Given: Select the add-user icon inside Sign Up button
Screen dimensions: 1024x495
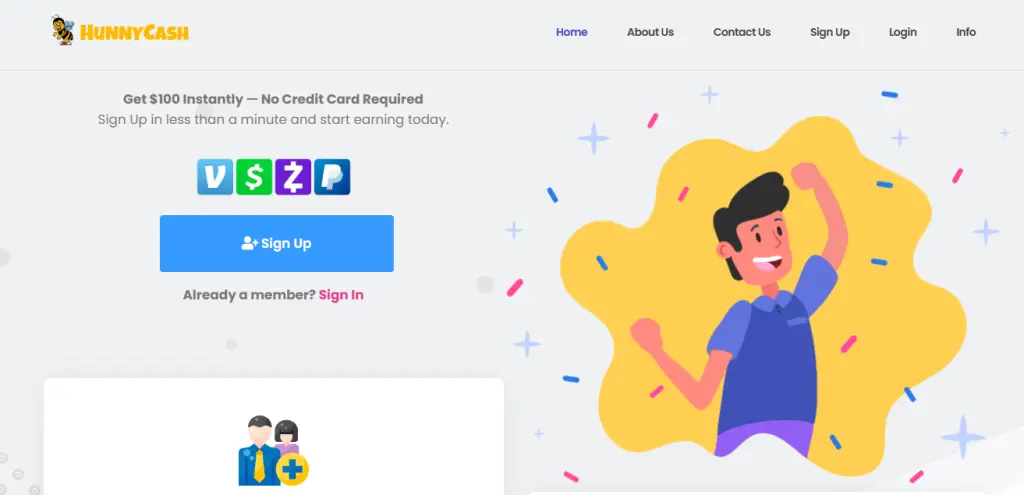Looking at the screenshot, I should coord(249,244).
